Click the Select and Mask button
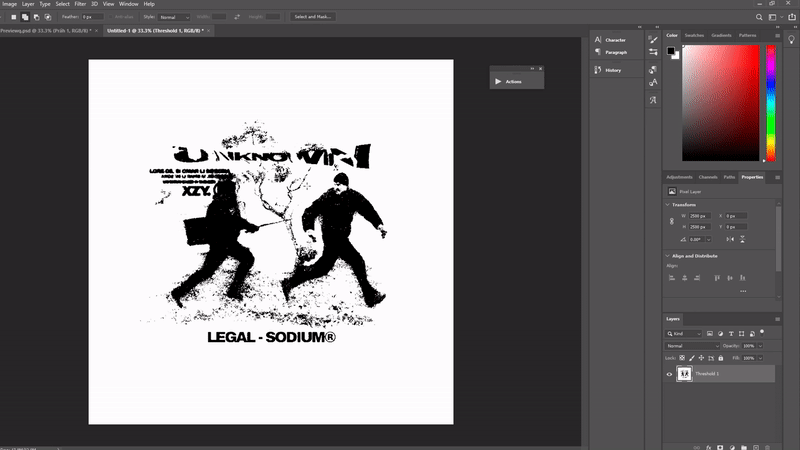The height and width of the screenshot is (450, 800). coord(313,17)
